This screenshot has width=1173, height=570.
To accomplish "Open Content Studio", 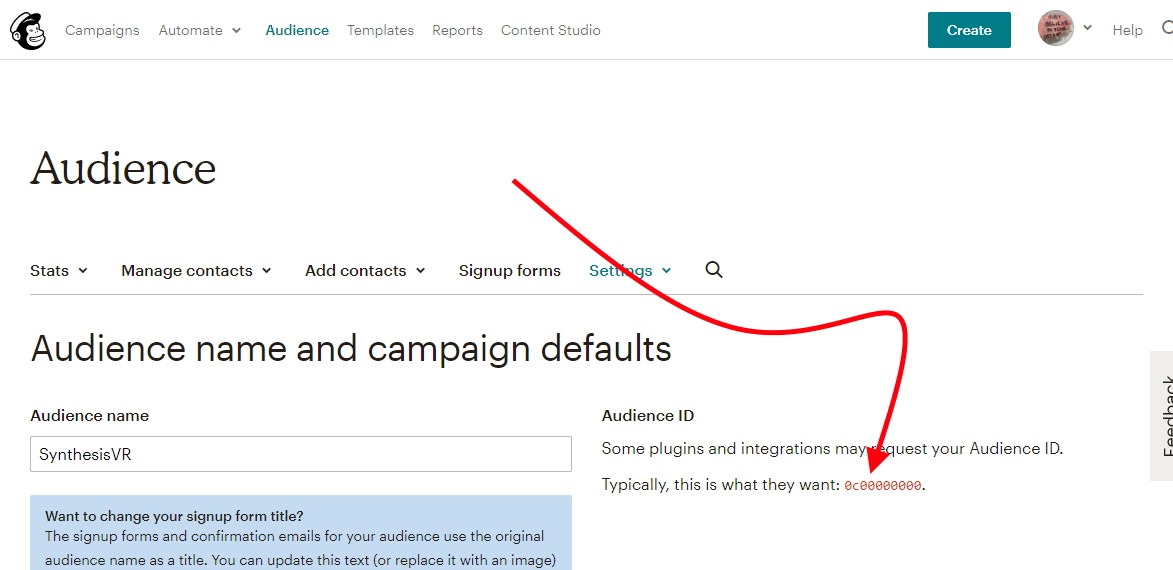I will point(551,31).
